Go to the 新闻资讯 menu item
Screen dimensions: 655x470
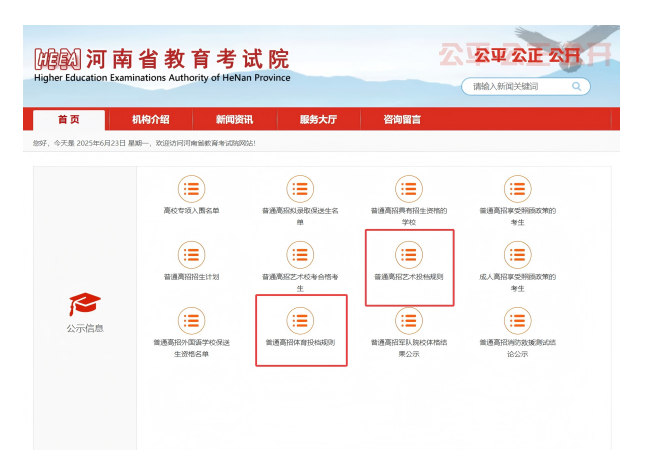pyautogui.click(x=234, y=120)
